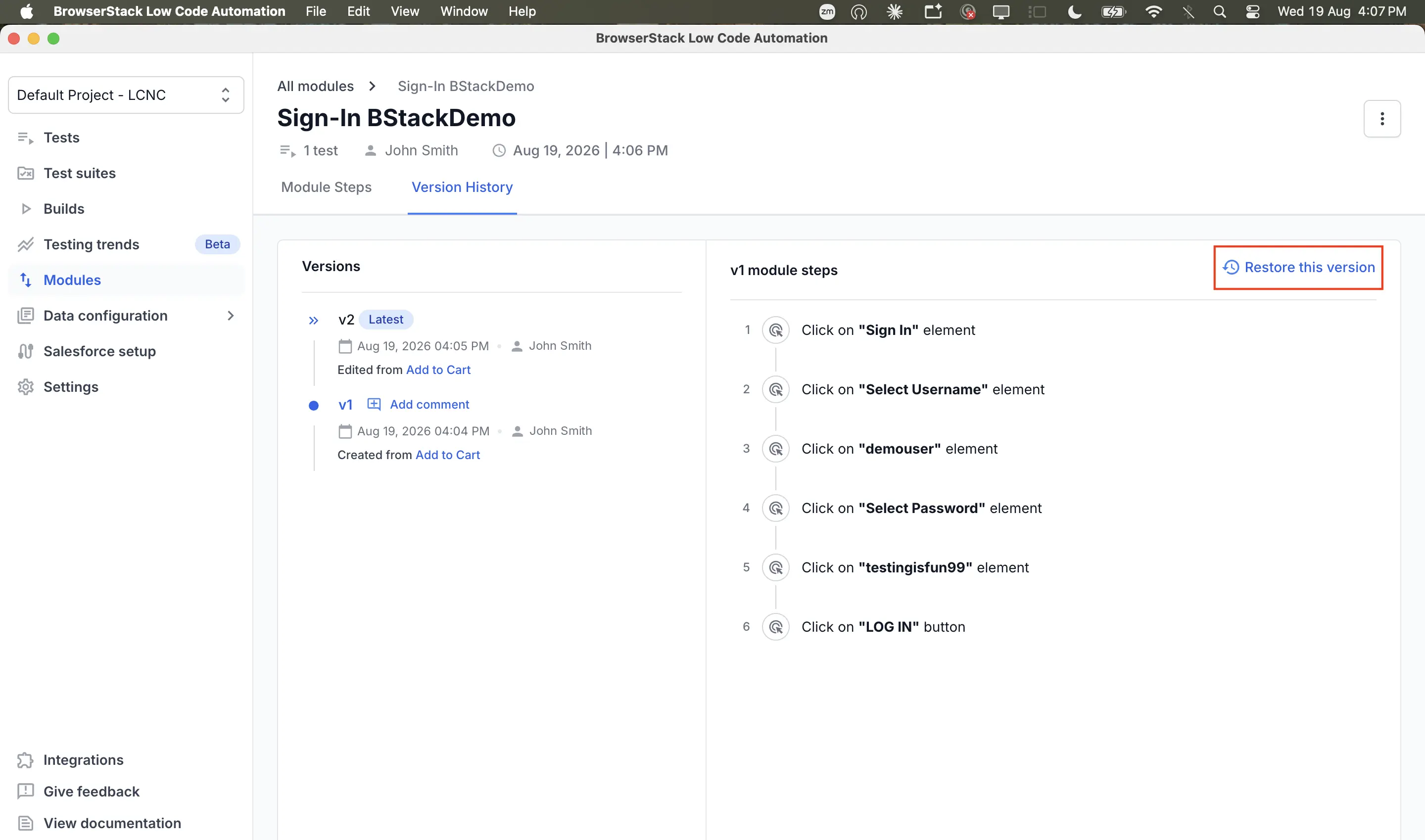Click the Salesforce setup icon
The width and height of the screenshot is (1425, 840).
pyautogui.click(x=25, y=352)
